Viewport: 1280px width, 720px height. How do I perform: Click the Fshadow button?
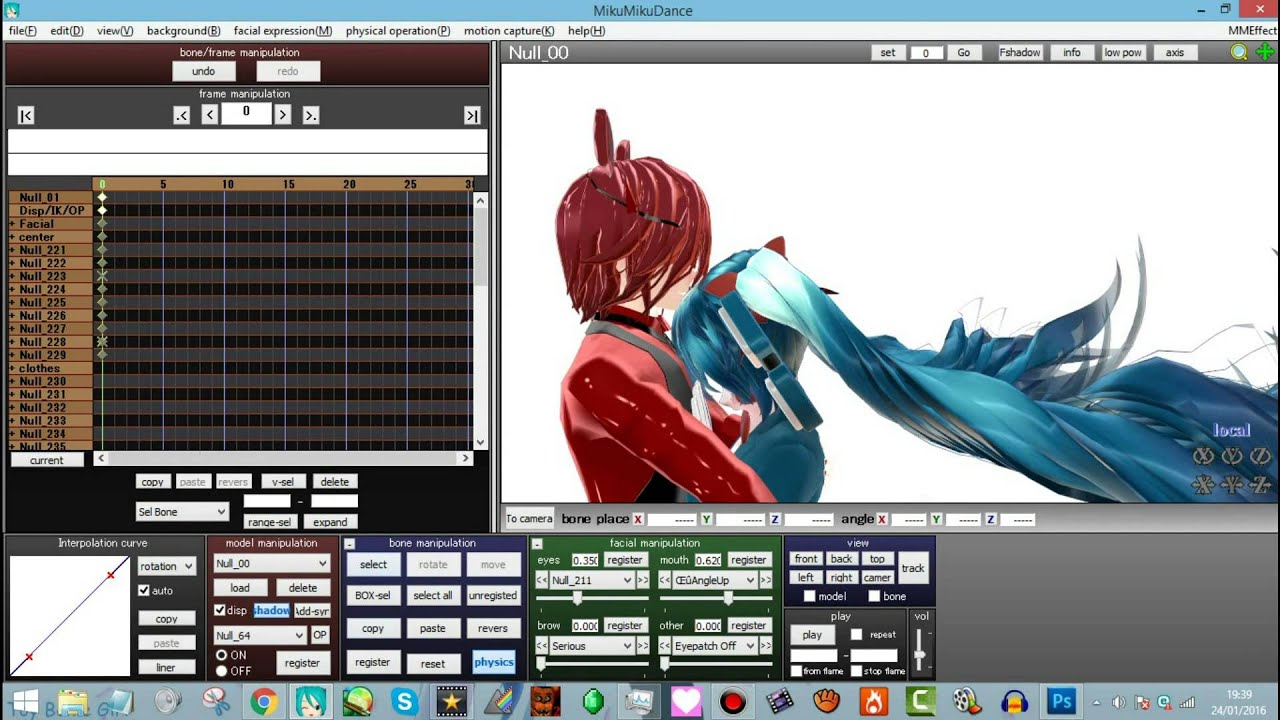(1020, 52)
